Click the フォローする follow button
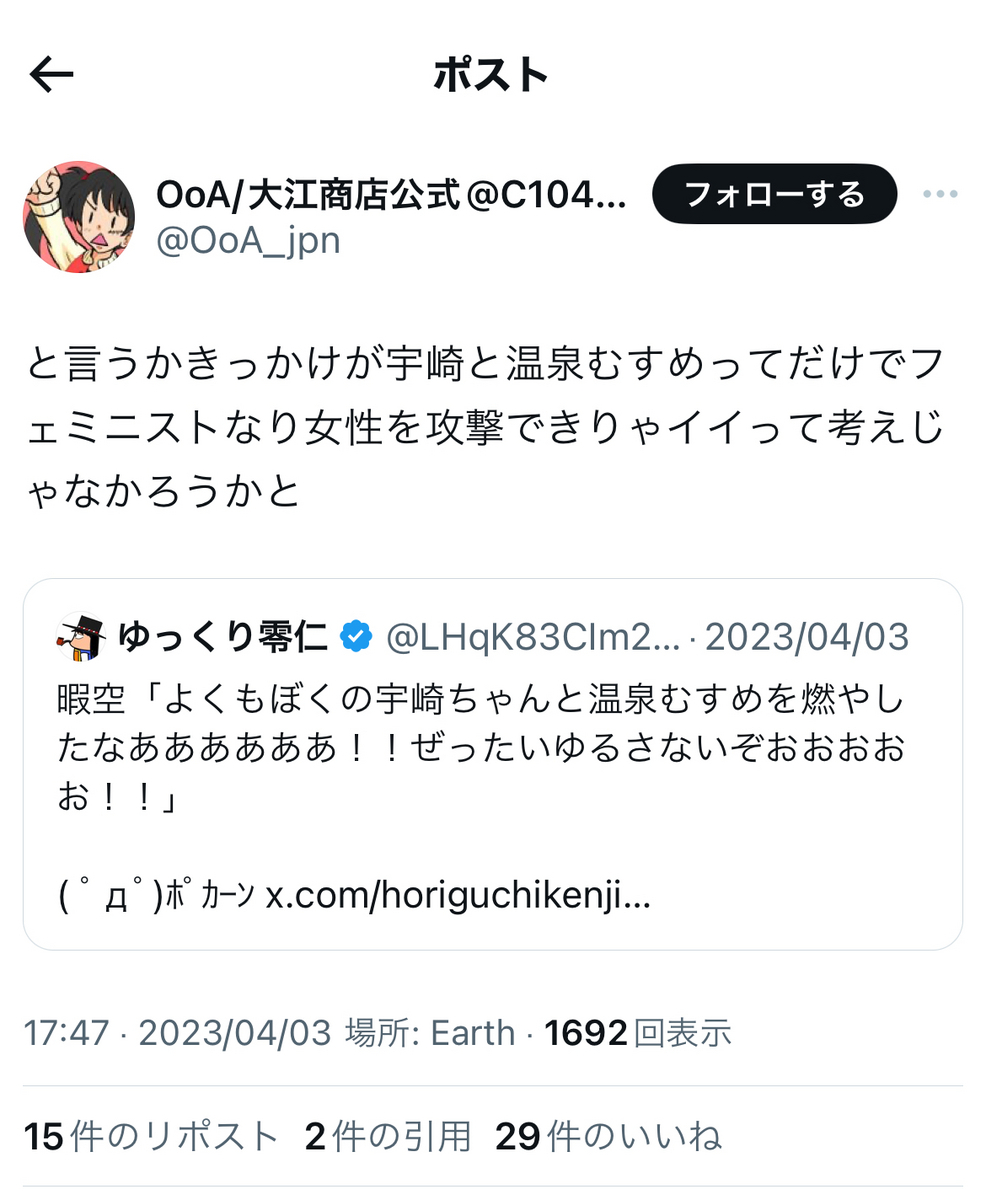 pos(774,194)
